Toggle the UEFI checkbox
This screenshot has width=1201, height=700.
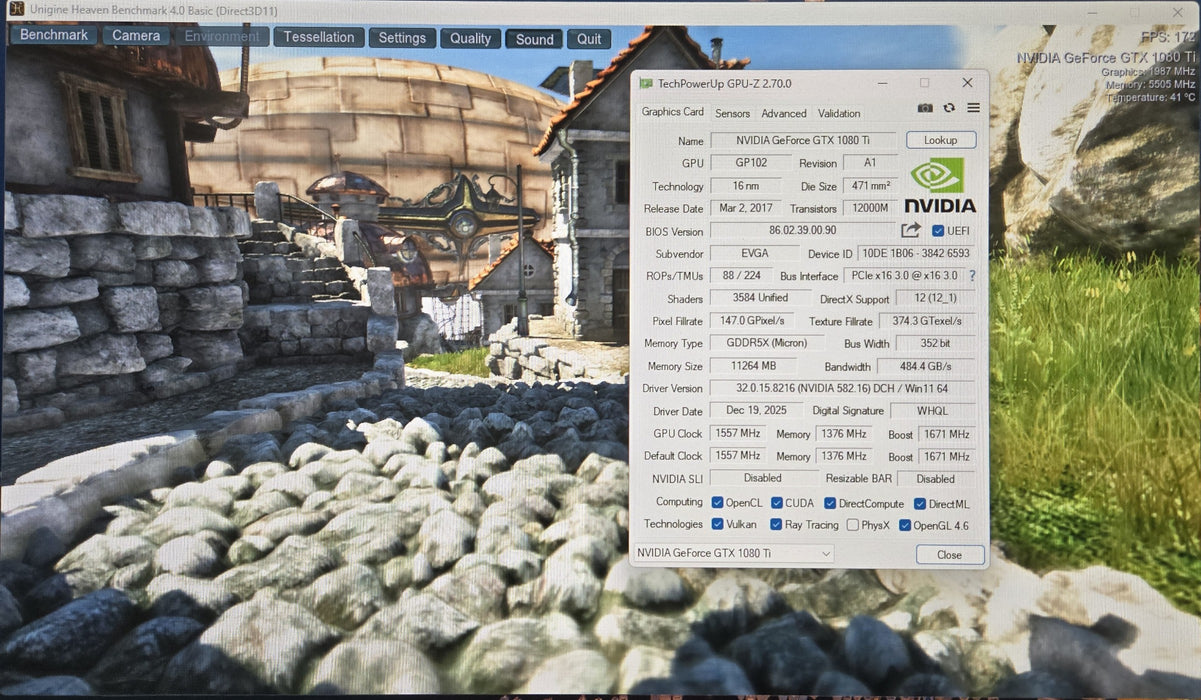[937, 231]
